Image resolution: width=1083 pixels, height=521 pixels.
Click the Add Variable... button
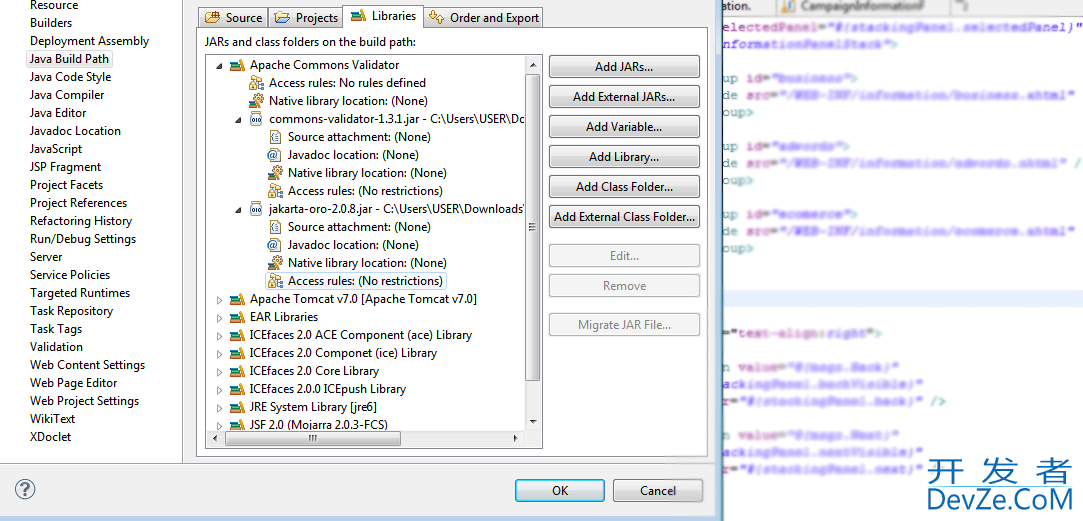(624, 126)
